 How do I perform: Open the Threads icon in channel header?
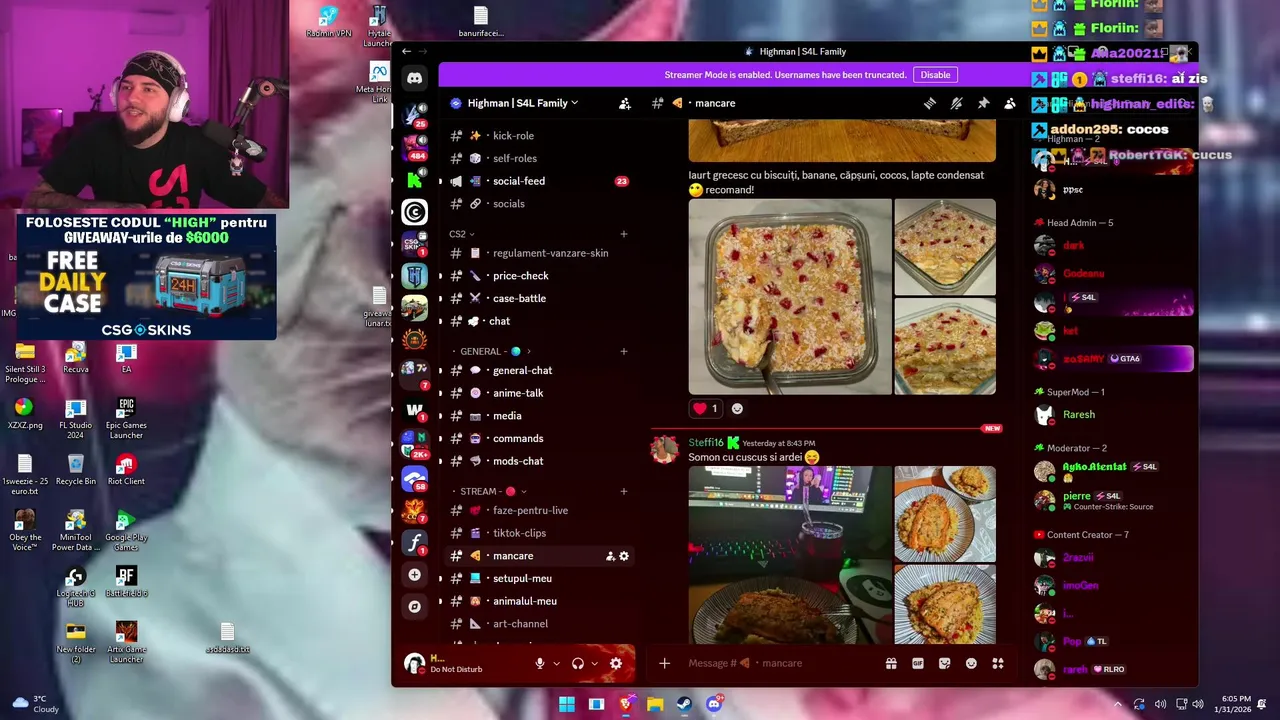[930, 103]
